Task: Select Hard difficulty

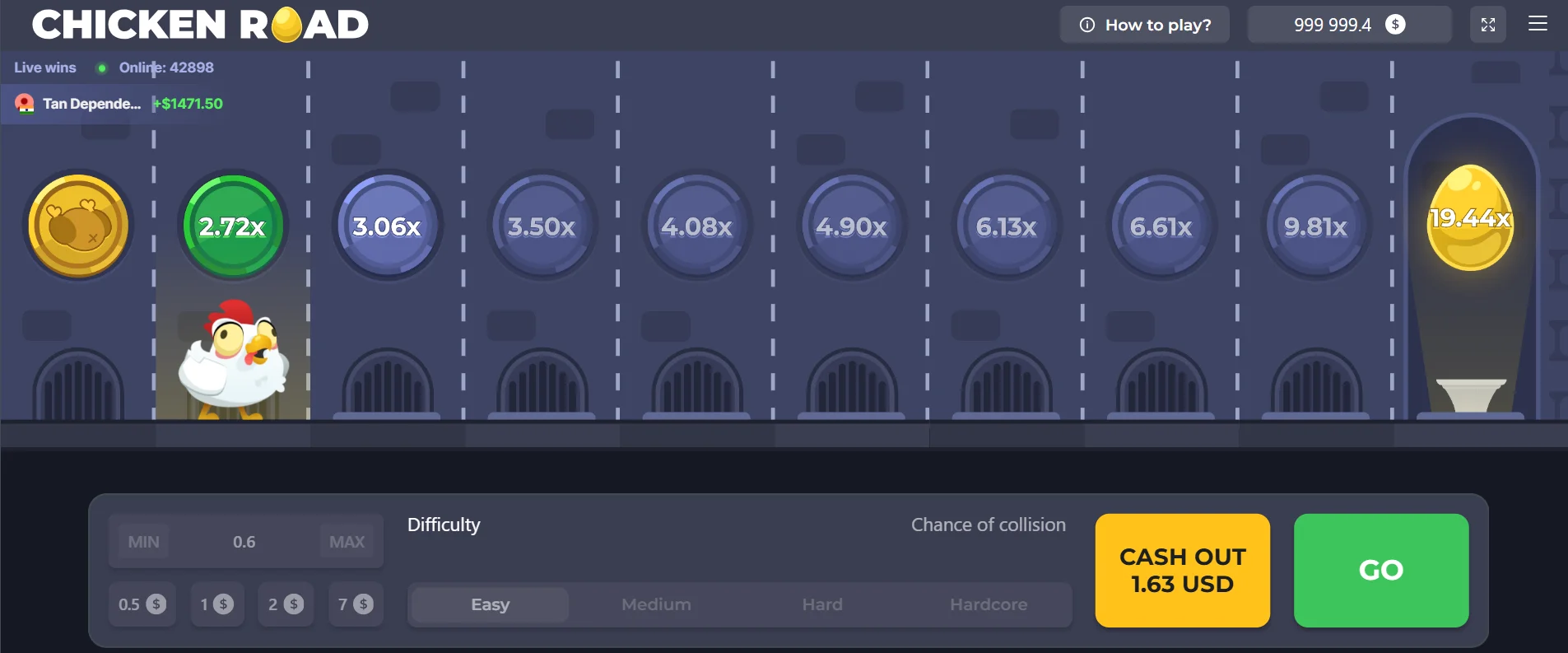Action: (x=822, y=604)
